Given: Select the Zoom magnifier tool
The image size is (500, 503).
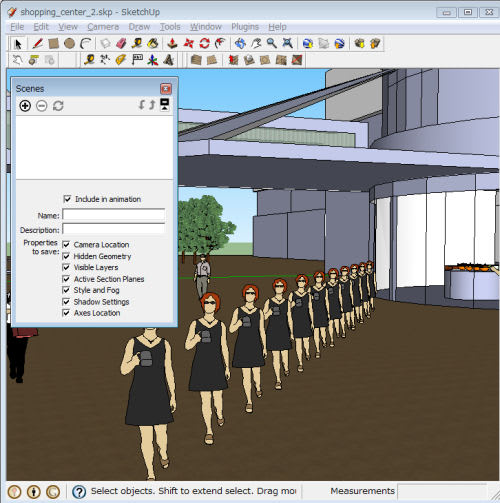Looking at the screenshot, I should [272, 43].
